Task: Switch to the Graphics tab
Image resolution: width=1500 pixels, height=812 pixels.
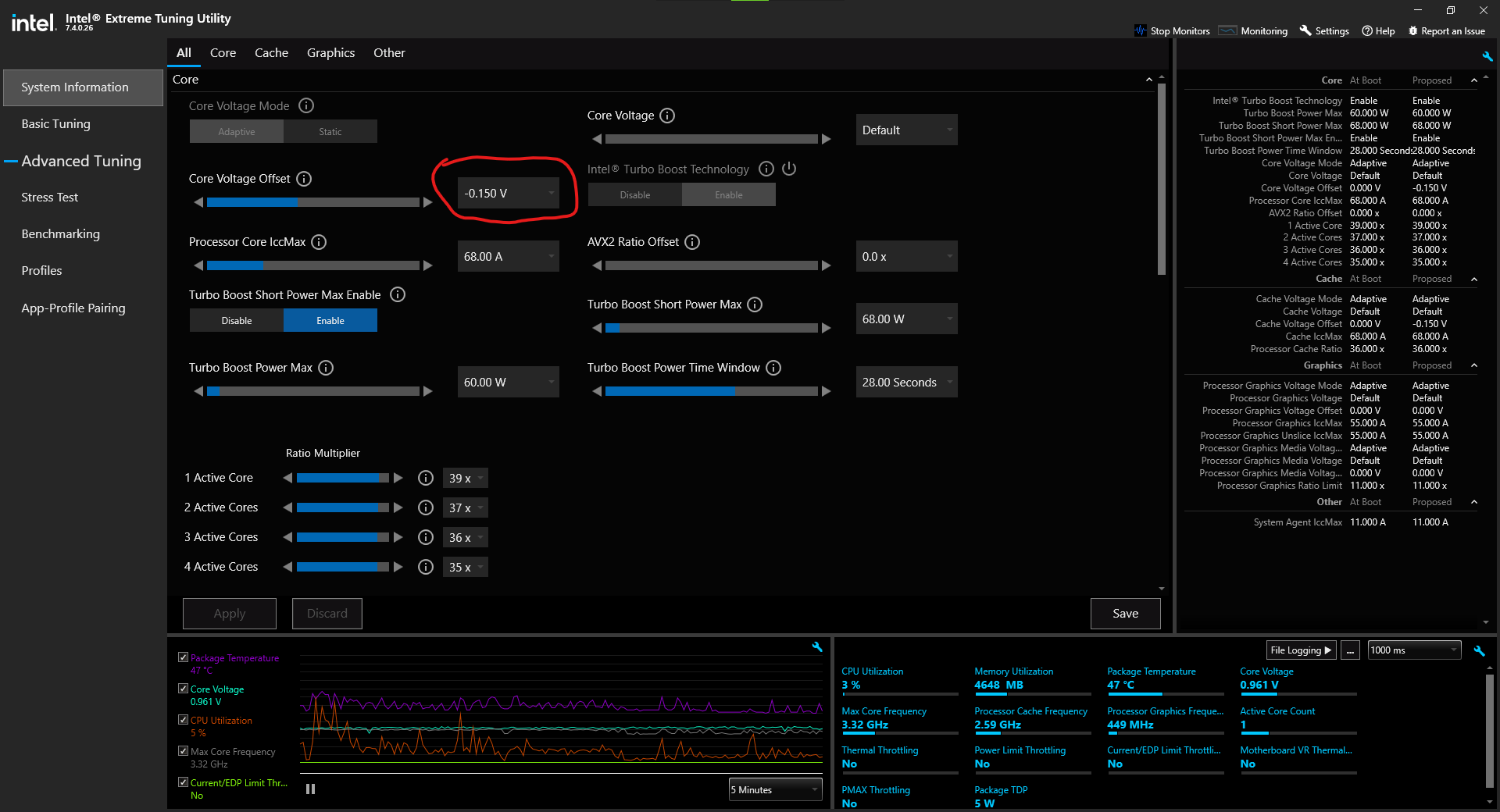Action: pos(330,52)
